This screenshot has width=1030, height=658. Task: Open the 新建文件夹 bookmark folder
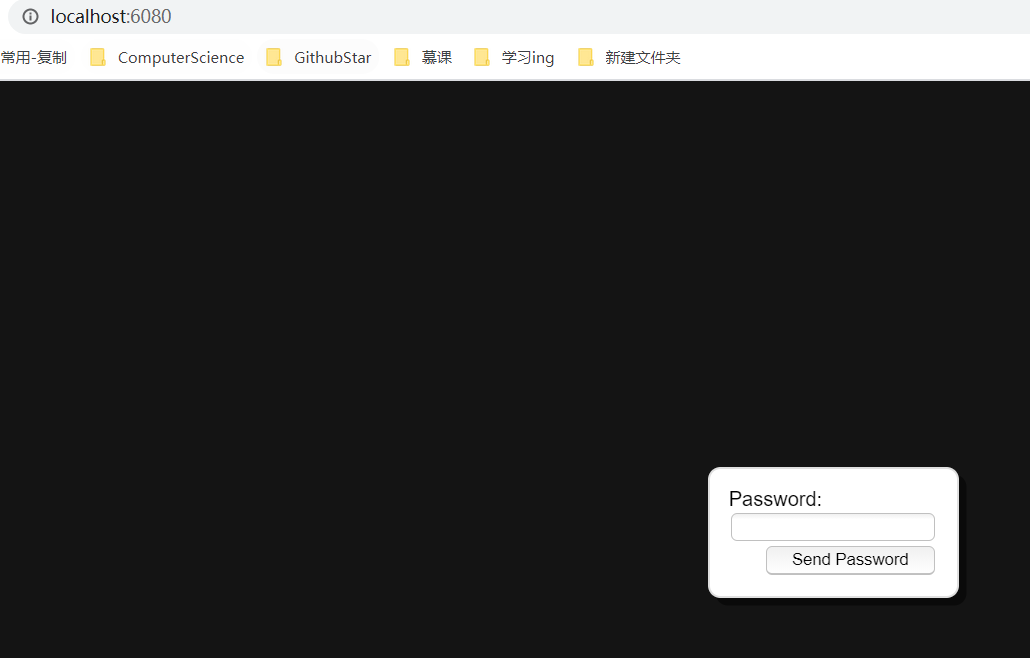pyautogui.click(x=629, y=58)
